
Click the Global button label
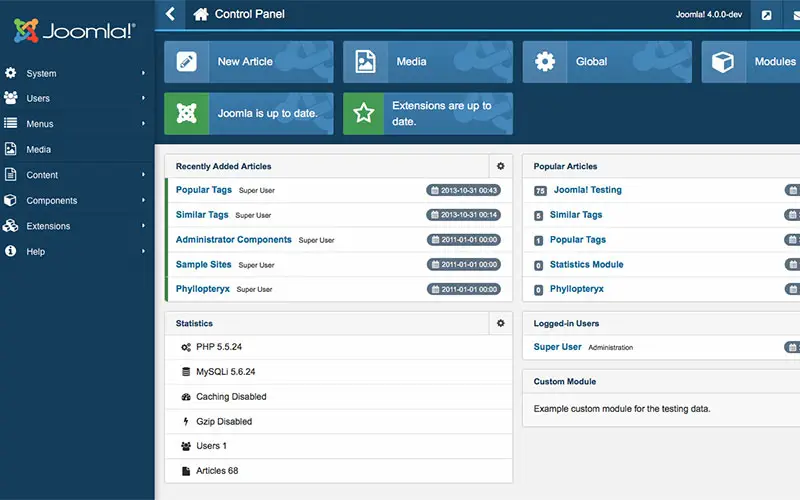tap(591, 62)
